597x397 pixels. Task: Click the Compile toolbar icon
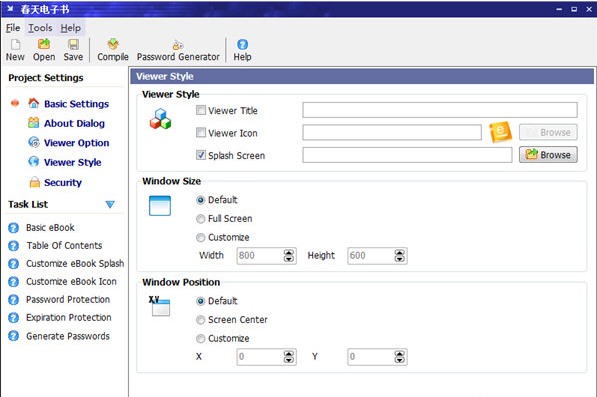[113, 44]
